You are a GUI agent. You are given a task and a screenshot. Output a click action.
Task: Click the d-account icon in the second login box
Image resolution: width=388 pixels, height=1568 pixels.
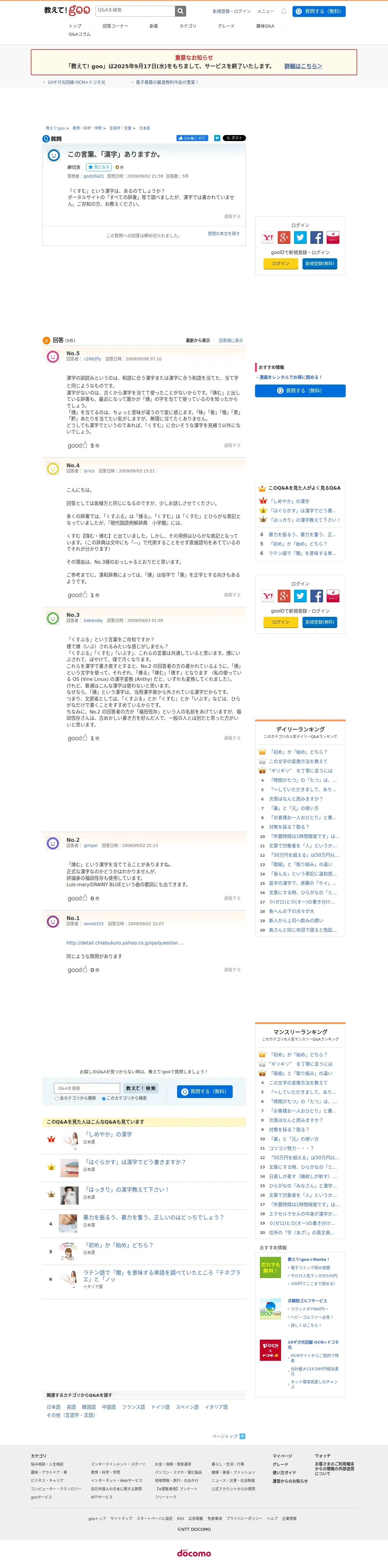[333, 597]
